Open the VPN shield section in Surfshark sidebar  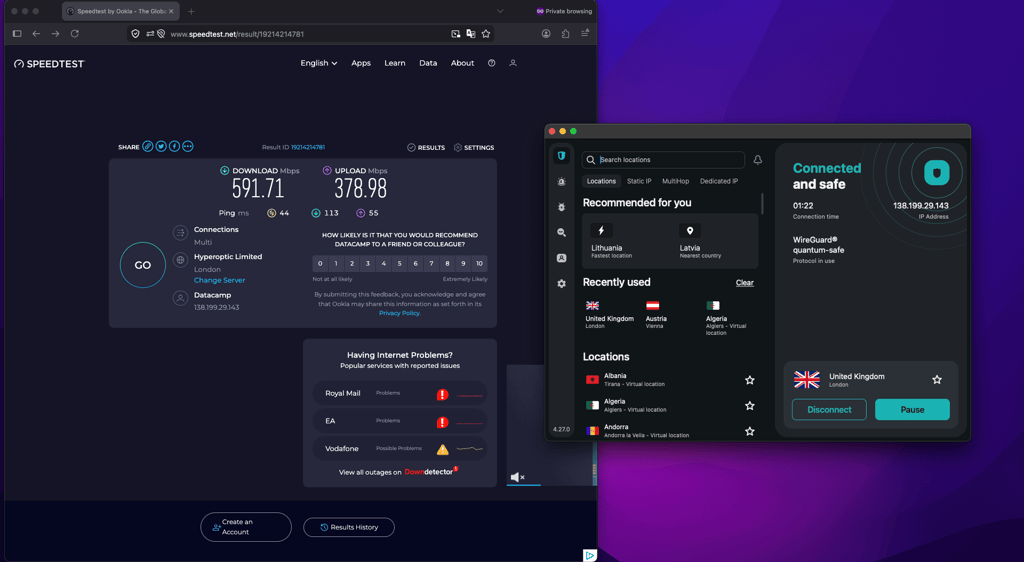[561, 156]
